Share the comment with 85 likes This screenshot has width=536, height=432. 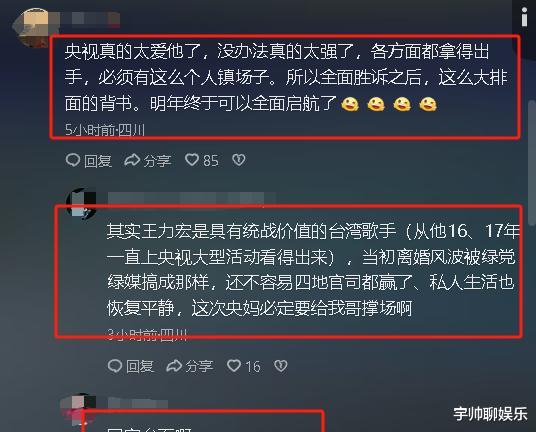[x=147, y=160]
